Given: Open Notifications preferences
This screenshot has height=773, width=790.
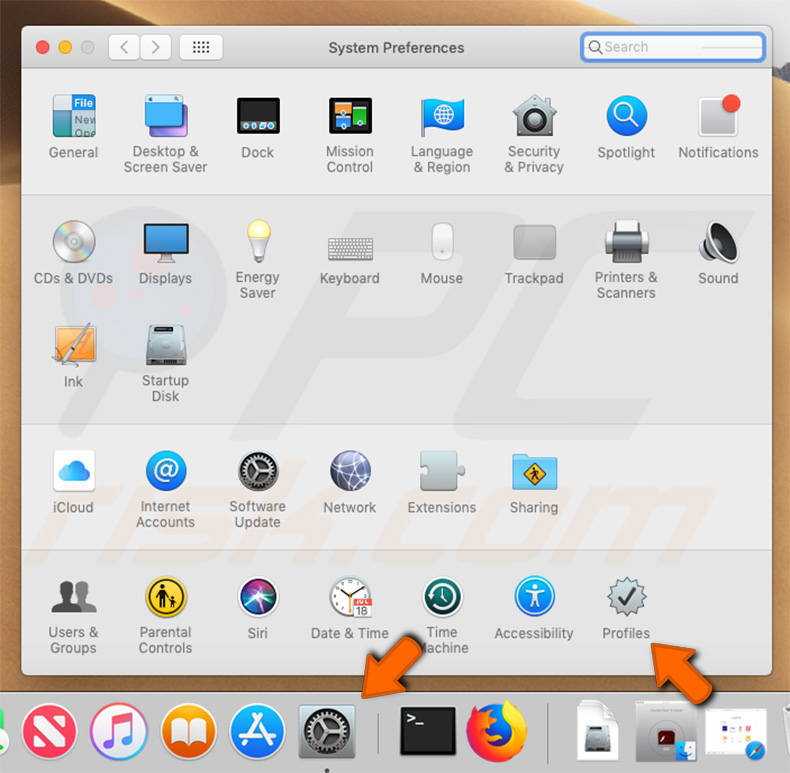Looking at the screenshot, I should [718, 116].
